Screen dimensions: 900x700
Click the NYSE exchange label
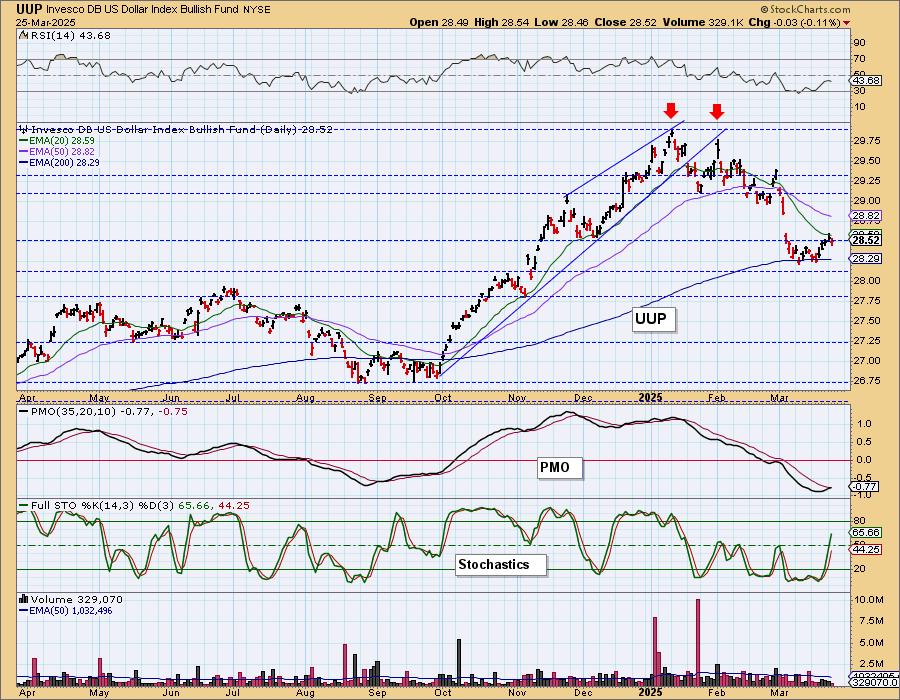click(255, 10)
